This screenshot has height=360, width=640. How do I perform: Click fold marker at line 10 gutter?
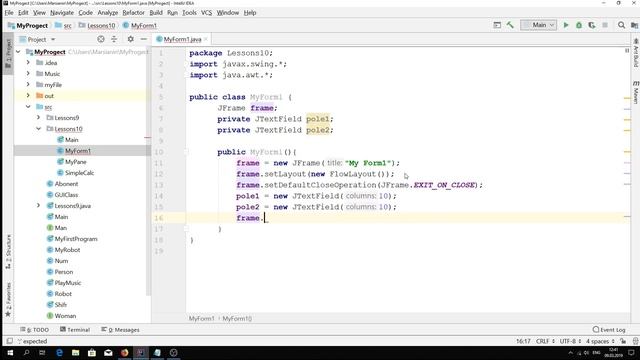click(186, 152)
